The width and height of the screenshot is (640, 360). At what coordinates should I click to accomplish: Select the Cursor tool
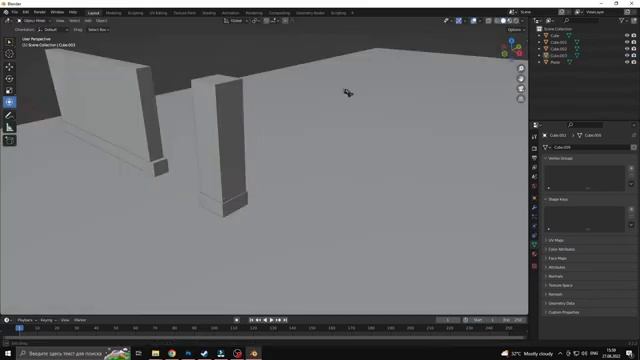(x=9, y=53)
